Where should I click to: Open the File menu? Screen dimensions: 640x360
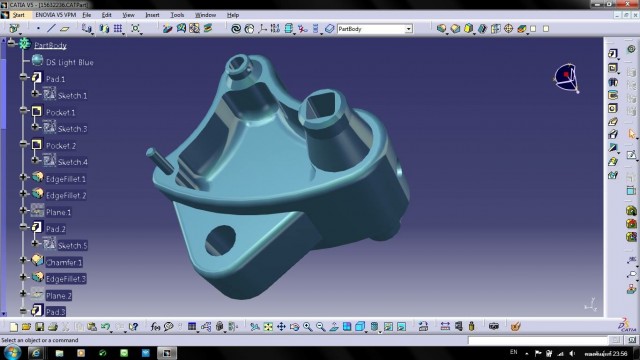[87, 15]
